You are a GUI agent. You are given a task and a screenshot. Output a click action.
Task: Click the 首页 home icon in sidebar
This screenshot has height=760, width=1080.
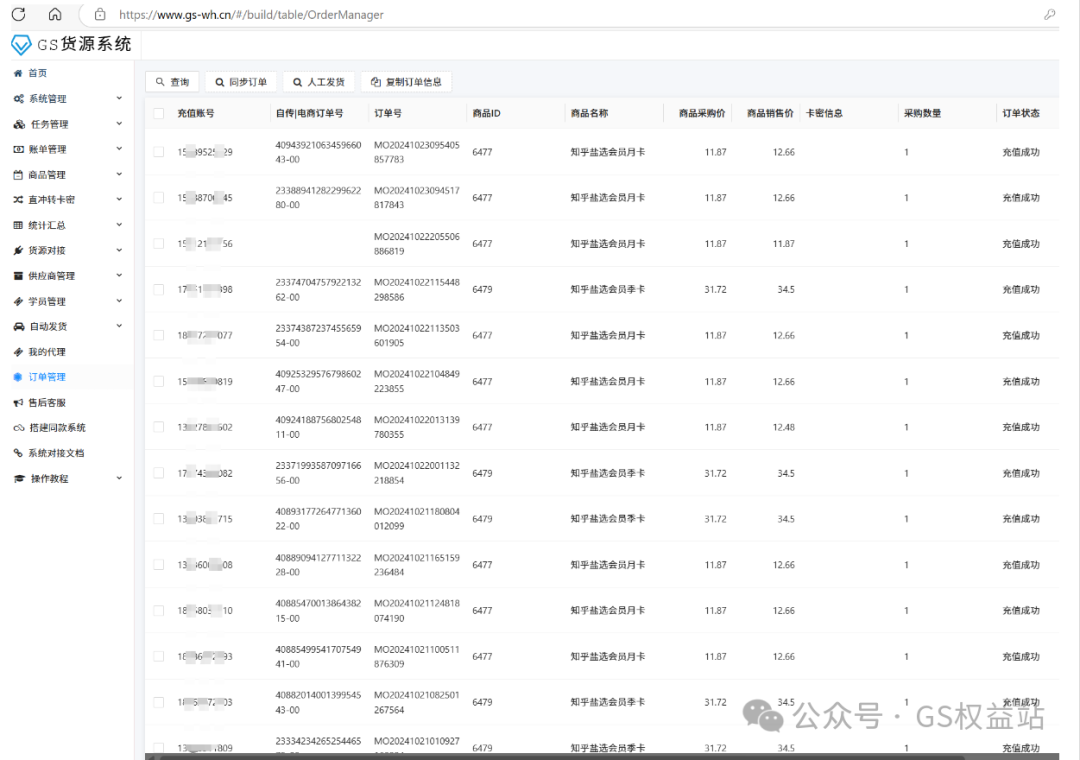(18, 74)
